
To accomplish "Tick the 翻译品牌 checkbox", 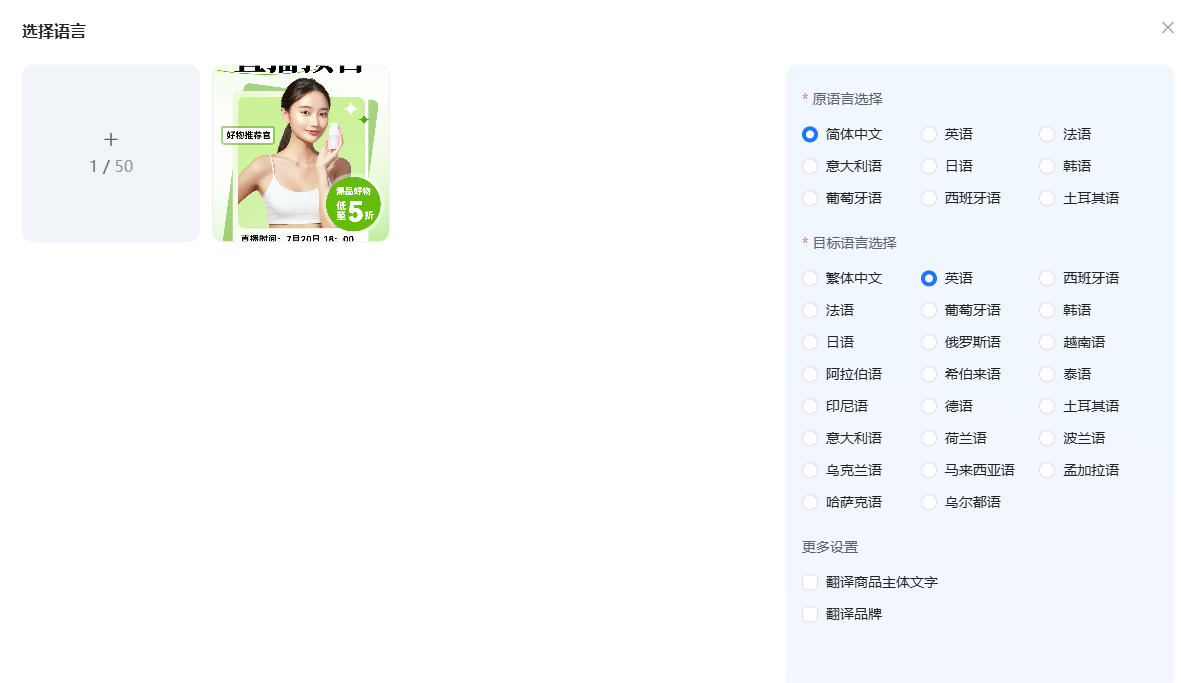I will click(x=811, y=614).
